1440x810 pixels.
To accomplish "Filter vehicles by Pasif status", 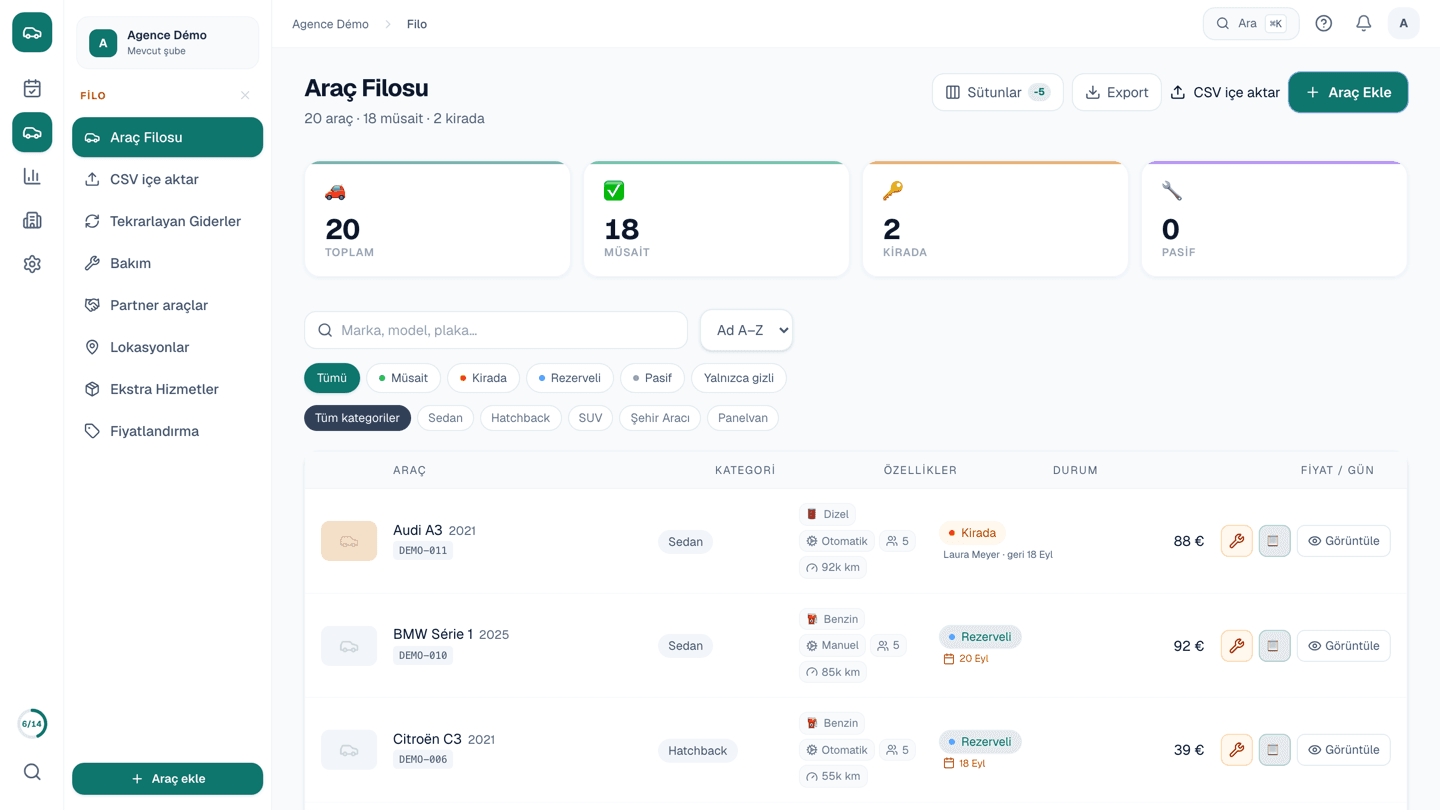I will click(x=652, y=378).
